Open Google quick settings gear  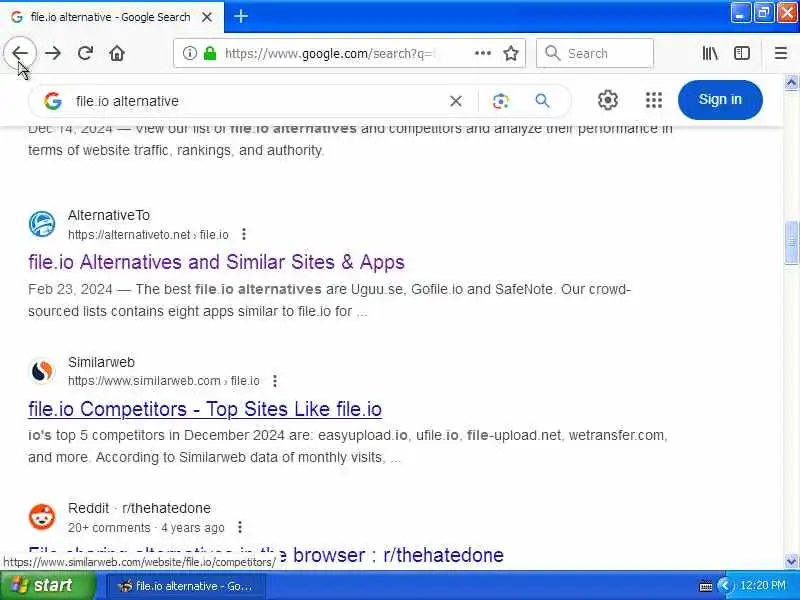(608, 100)
